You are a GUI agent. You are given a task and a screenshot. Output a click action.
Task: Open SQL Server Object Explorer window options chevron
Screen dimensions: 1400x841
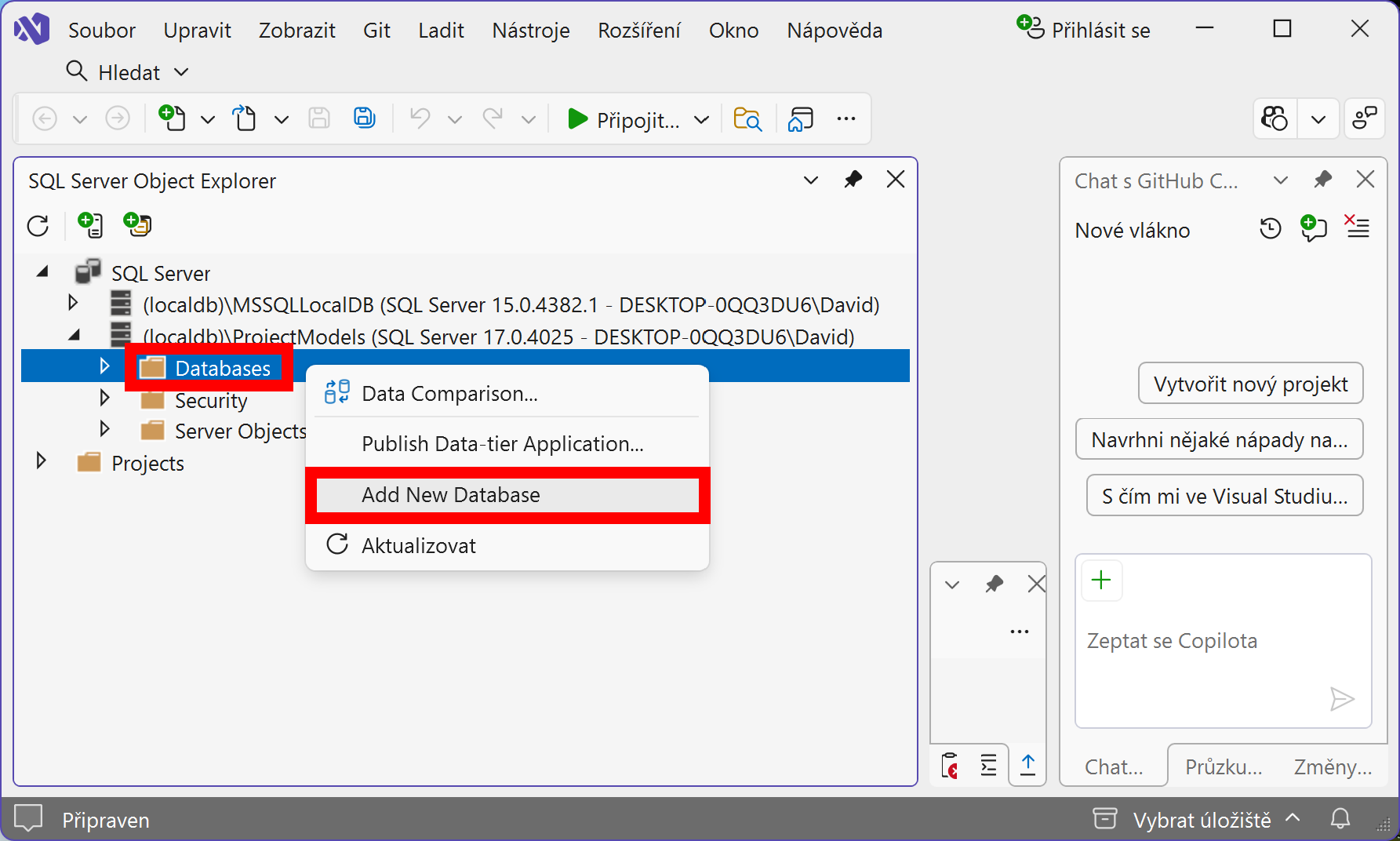pos(811,180)
